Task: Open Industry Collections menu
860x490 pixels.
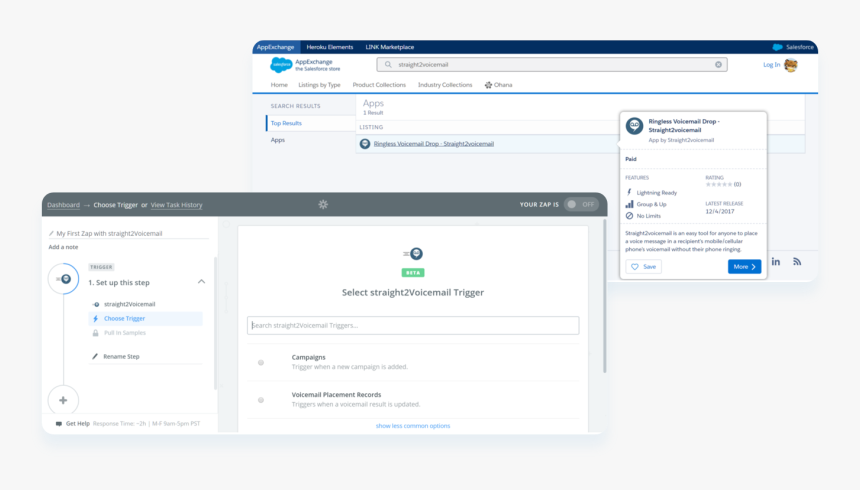Action: (x=445, y=85)
